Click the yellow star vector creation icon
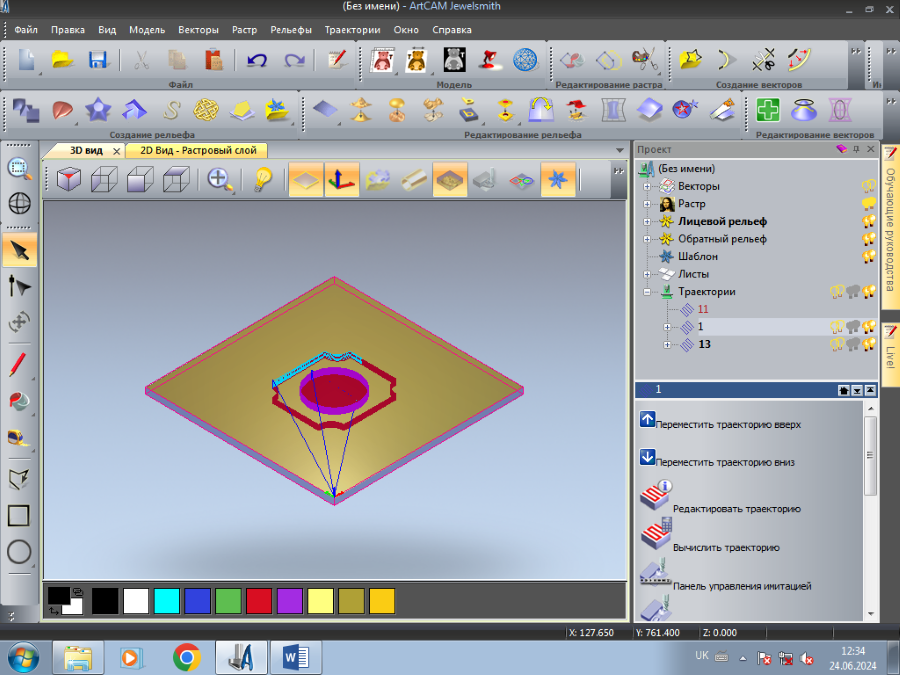This screenshot has height=675, width=900. pyautogui.click(x=689, y=60)
